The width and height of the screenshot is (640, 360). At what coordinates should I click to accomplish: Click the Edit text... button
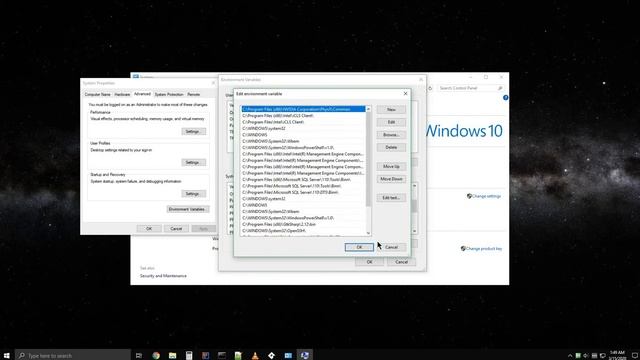pyautogui.click(x=391, y=198)
